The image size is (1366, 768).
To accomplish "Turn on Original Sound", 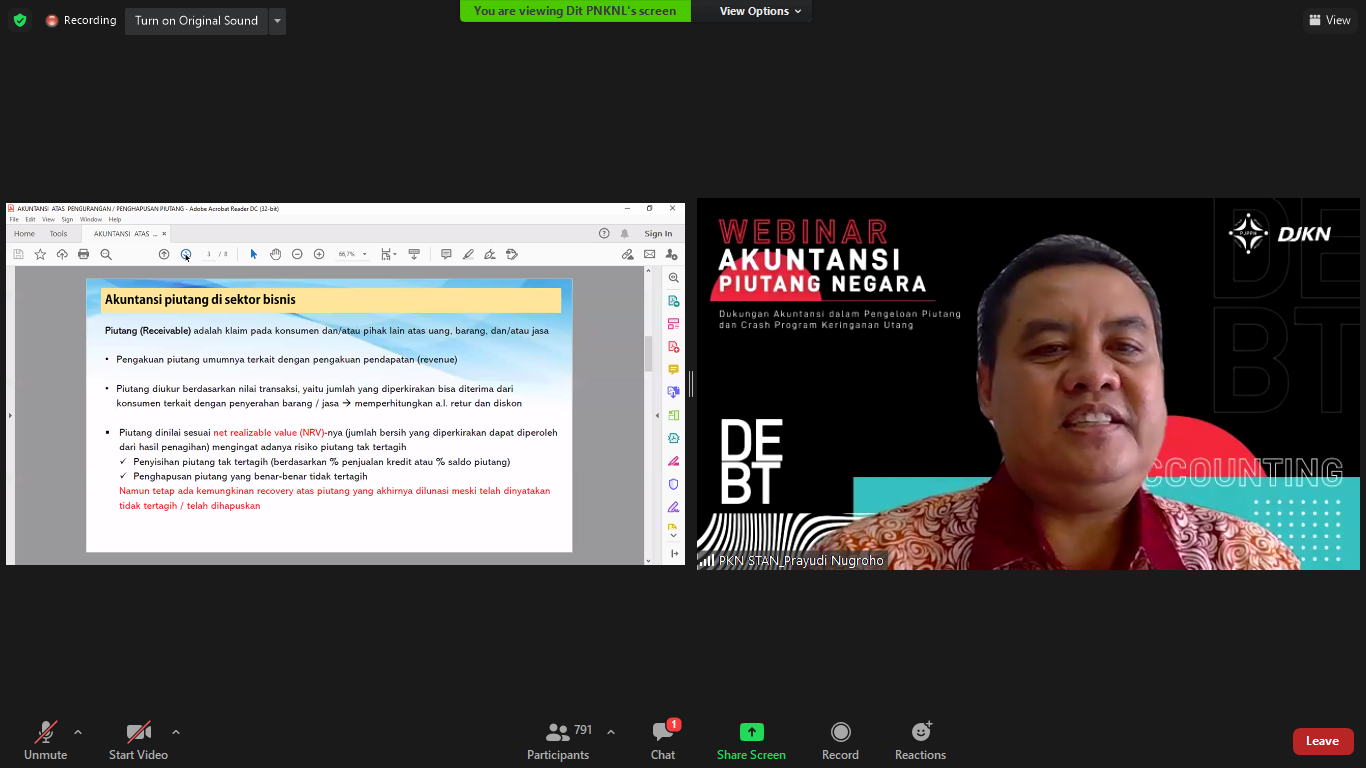I will [196, 21].
